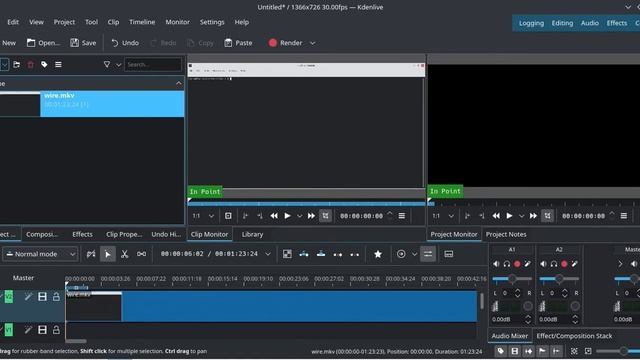This screenshot has height=360, width=640.
Task: Click the preview render circle icon
Action: pos(401,254)
